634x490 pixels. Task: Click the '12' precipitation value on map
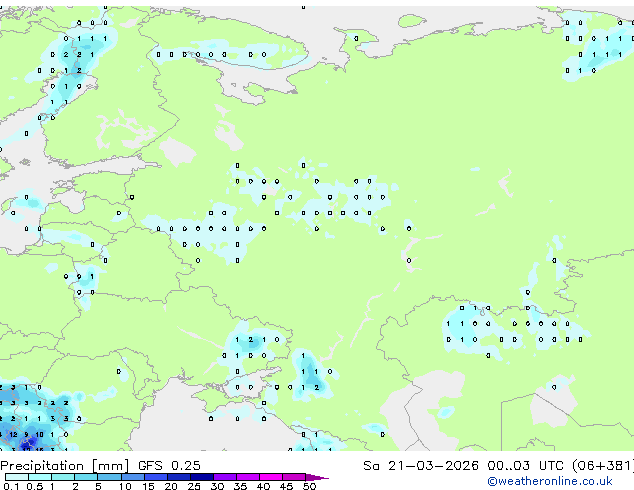click(x=13, y=435)
